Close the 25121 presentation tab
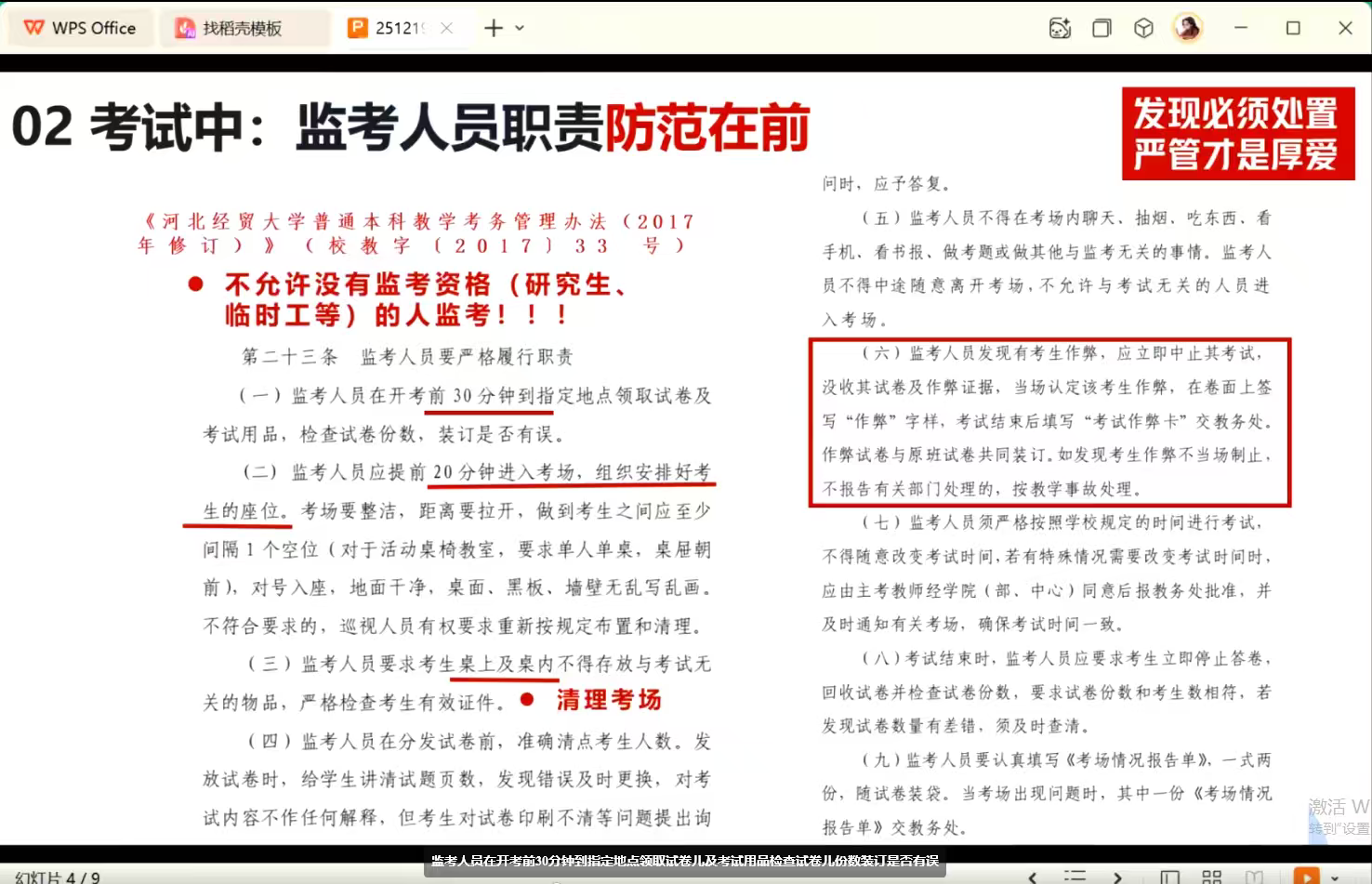1372x884 pixels. (447, 28)
